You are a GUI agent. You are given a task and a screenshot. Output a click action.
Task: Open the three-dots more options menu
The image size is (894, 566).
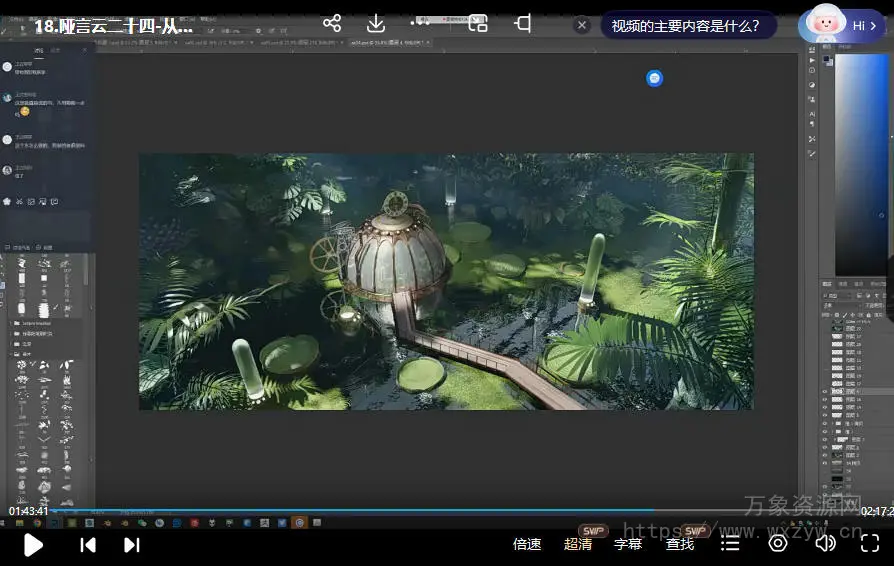pyautogui.click(x=421, y=23)
